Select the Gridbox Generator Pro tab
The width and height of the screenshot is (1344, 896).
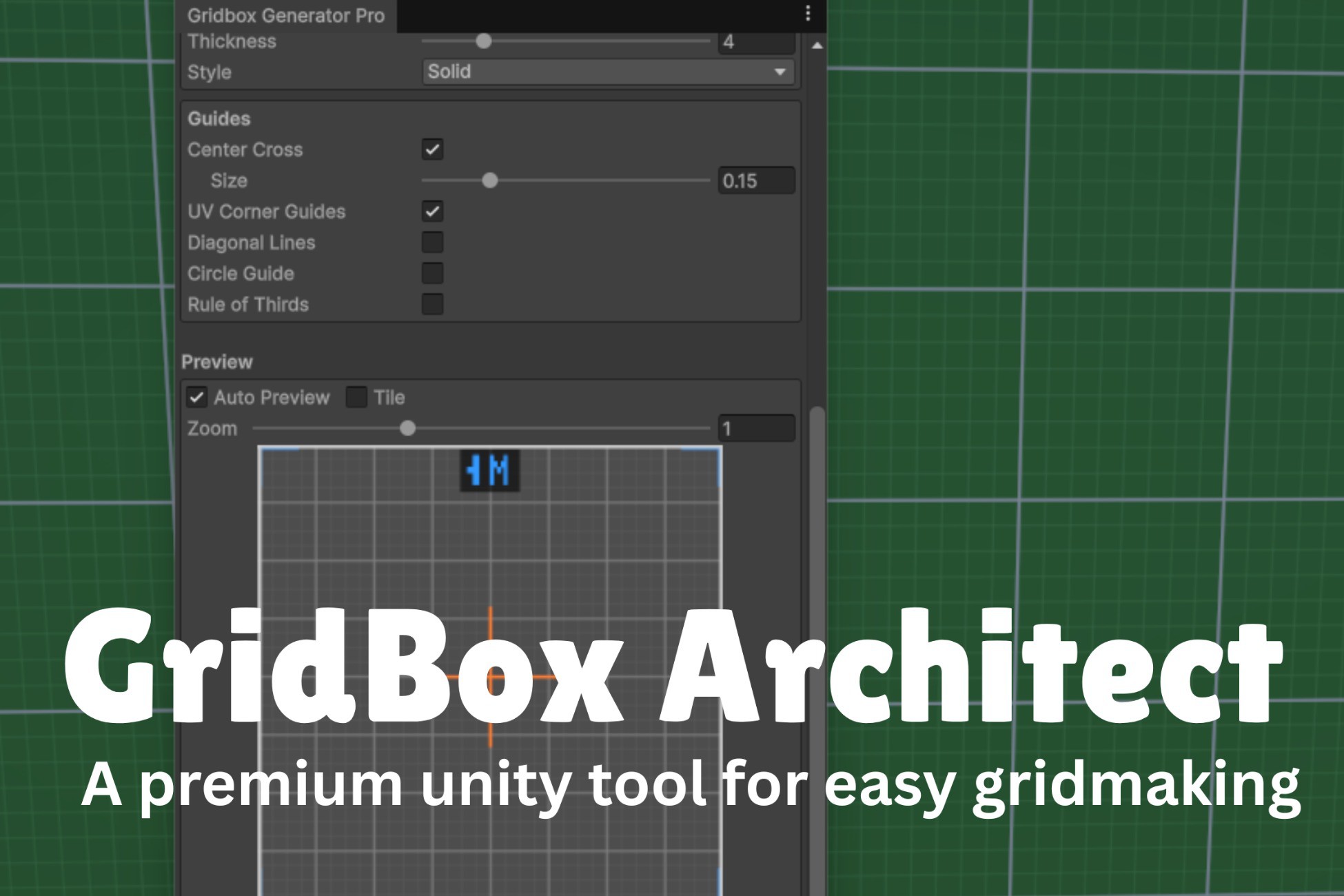(285, 15)
